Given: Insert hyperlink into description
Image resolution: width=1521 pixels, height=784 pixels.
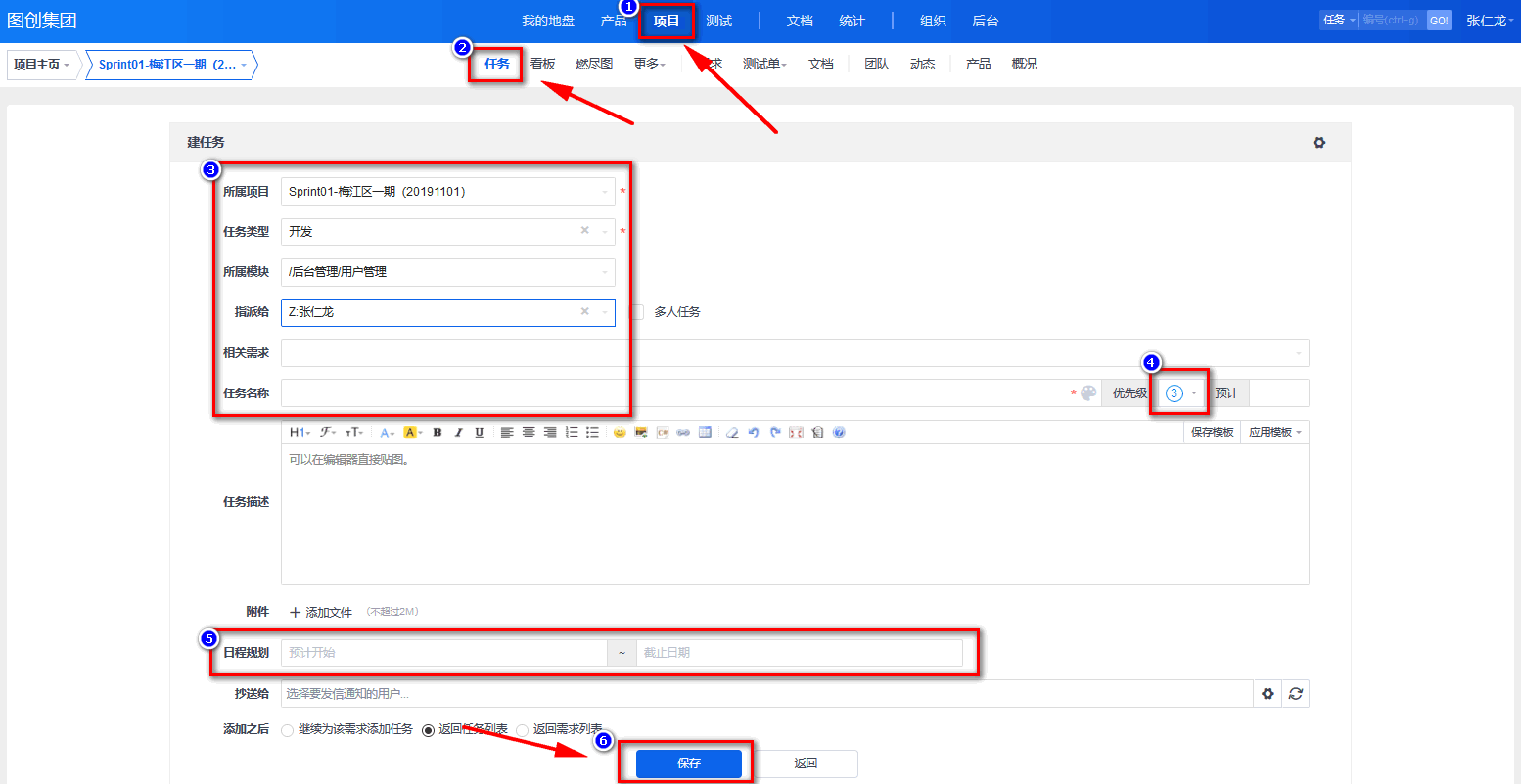Looking at the screenshot, I should tap(683, 432).
